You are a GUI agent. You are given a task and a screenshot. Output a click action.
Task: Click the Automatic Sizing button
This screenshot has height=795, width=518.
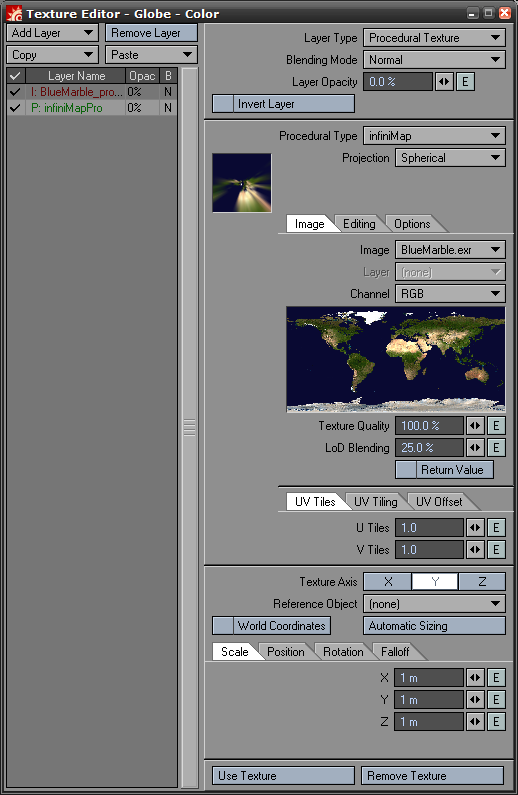tap(434, 626)
